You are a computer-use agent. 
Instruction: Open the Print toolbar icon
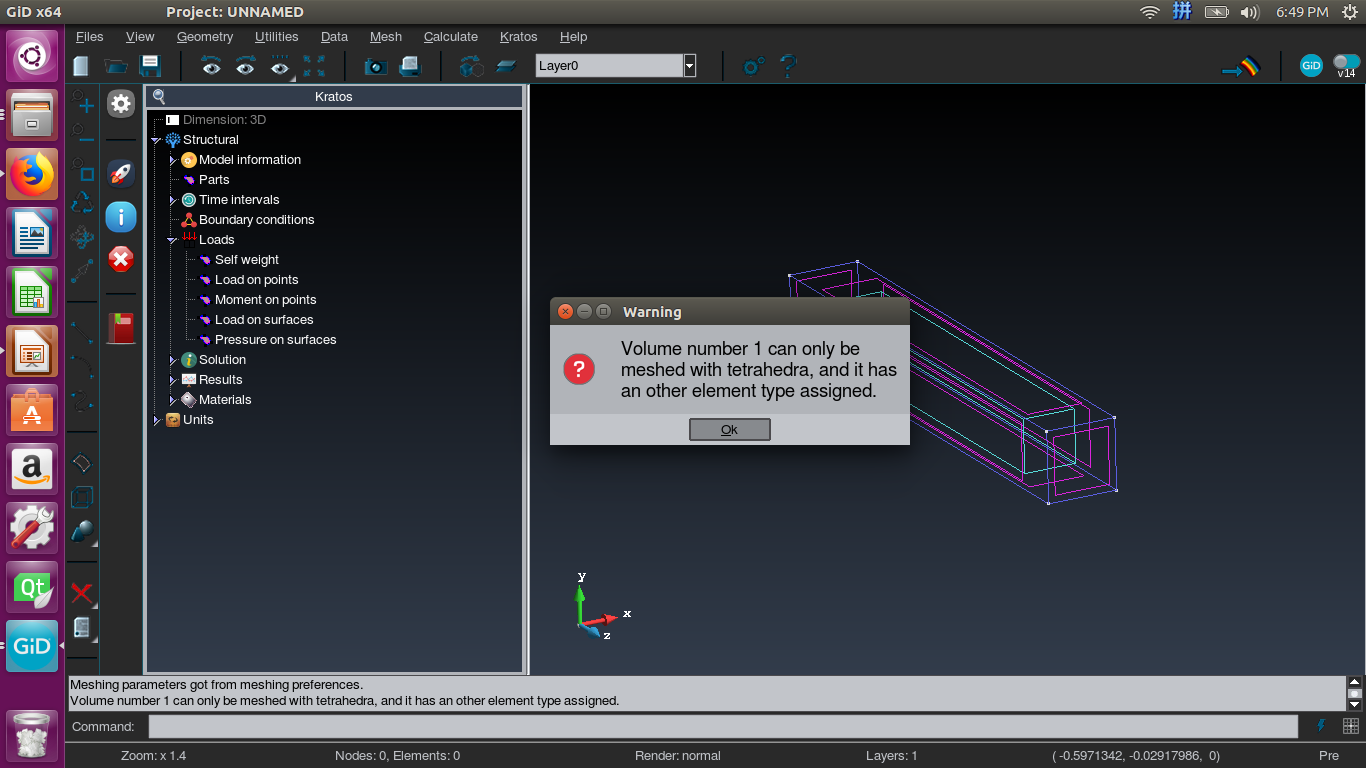(409, 66)
